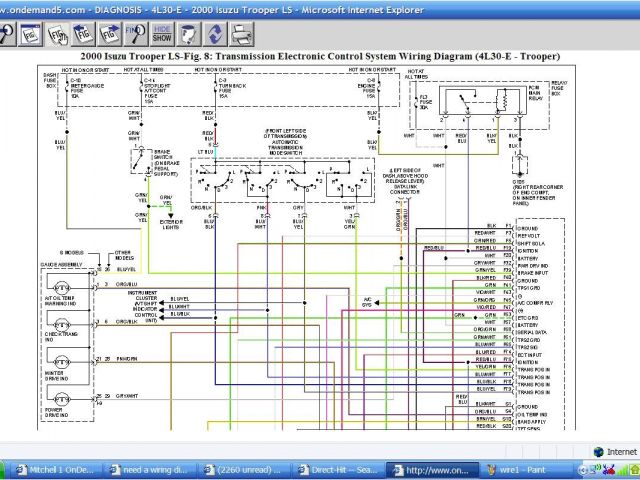Click the Internet zone status bar indicator

point(612,451)
